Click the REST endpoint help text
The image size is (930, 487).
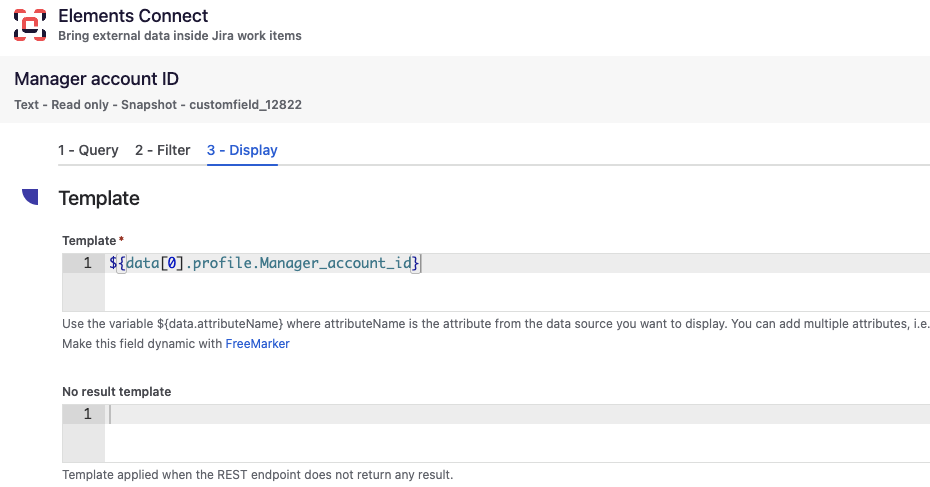point(257,475)
